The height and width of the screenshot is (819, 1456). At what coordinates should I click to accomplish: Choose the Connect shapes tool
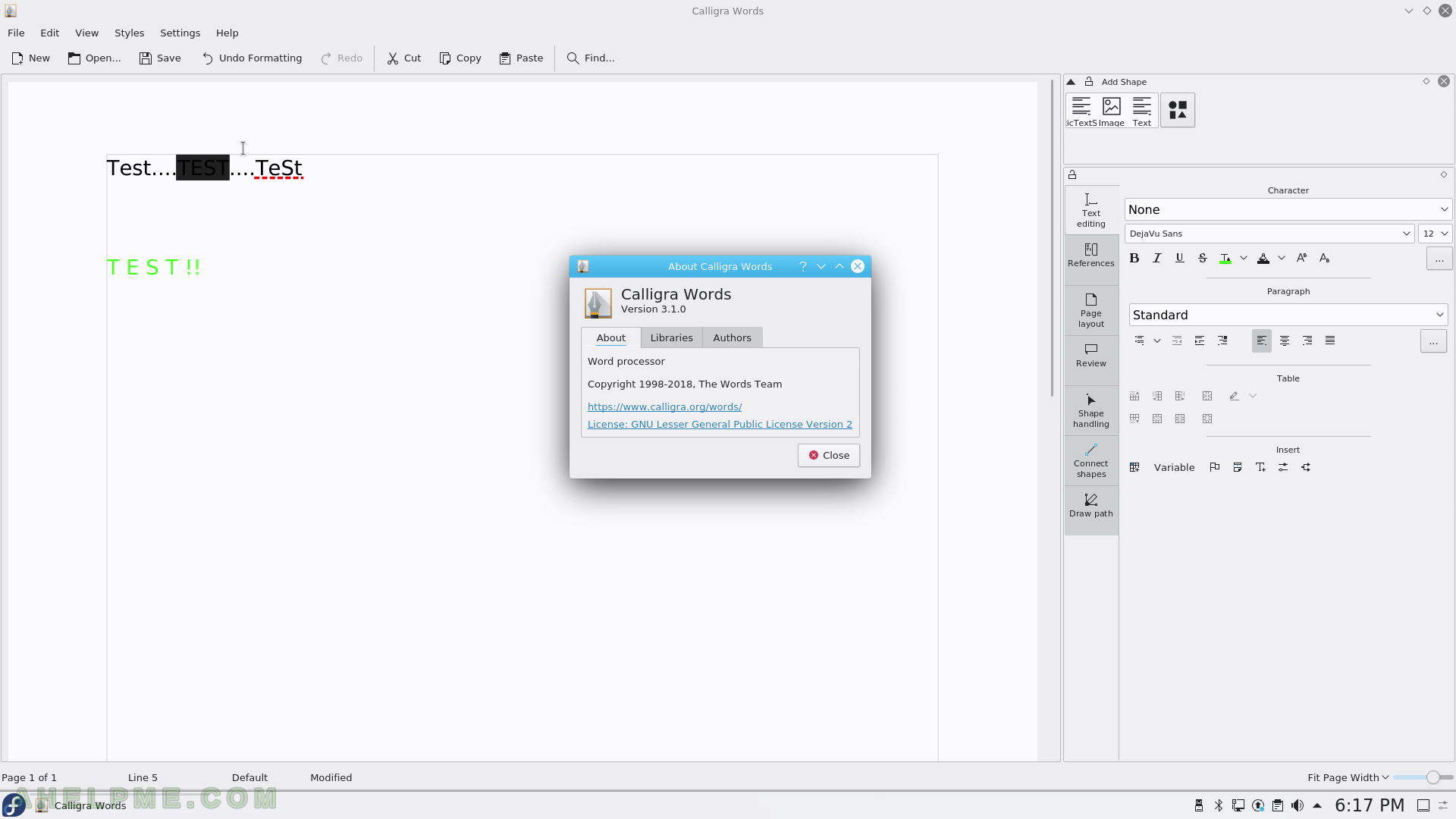click(1091, 460)
